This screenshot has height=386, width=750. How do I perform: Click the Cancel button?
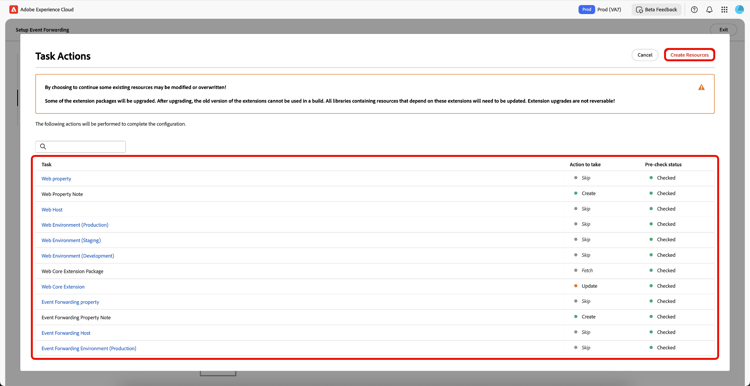645,55
